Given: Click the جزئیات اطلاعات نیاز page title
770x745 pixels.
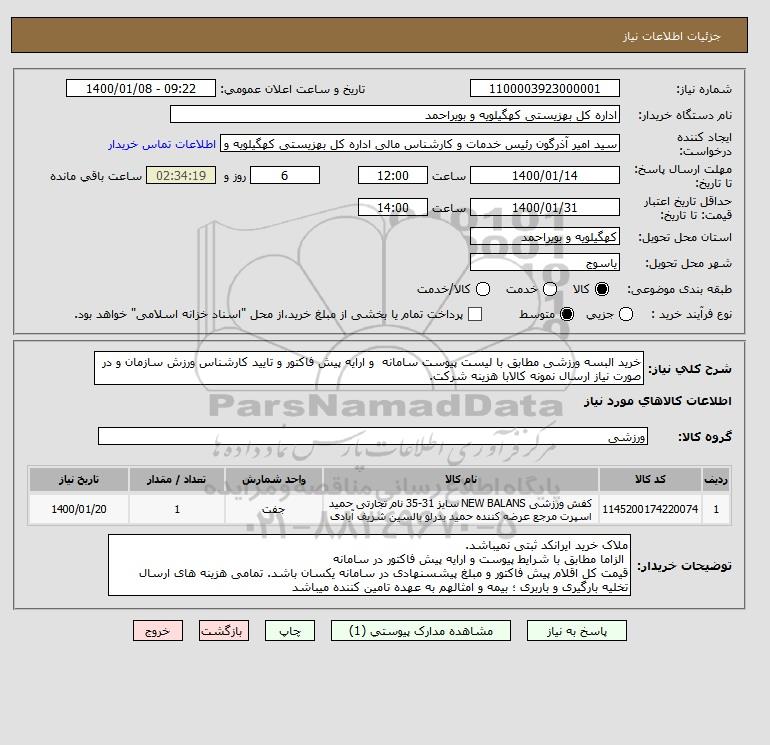Looking at the screenshot, I should [x=671, y=36].
